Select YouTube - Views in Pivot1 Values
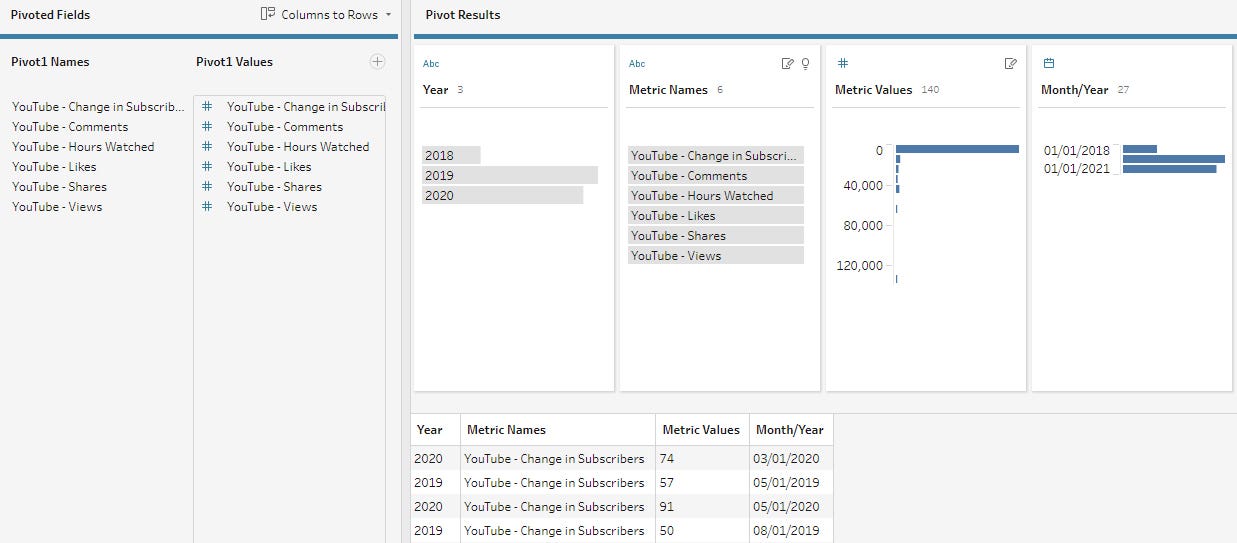Image resolution: width=1237 pixels, height=543 pixels. [271, 207]
